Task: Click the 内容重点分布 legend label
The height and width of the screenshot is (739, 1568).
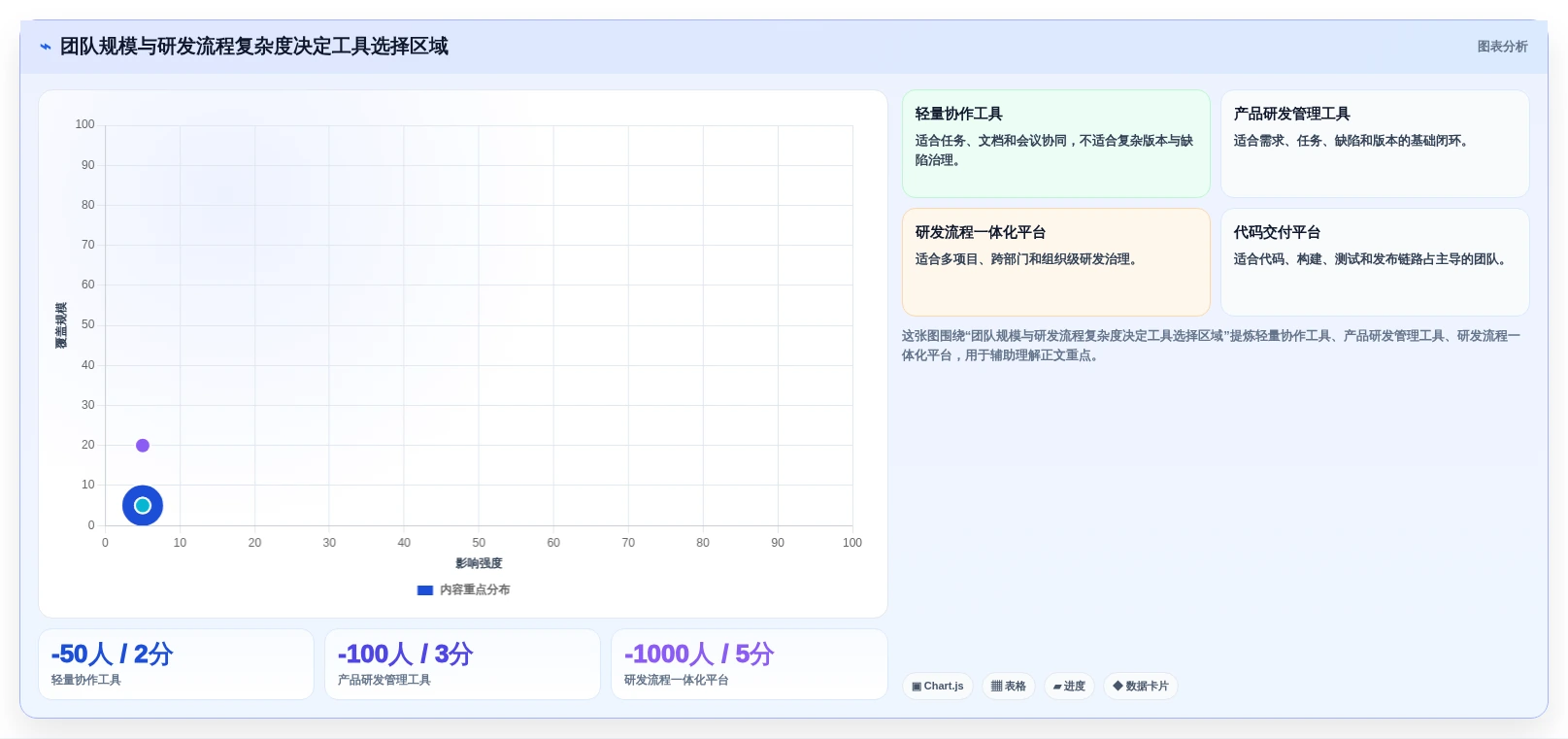Action: 475,590
